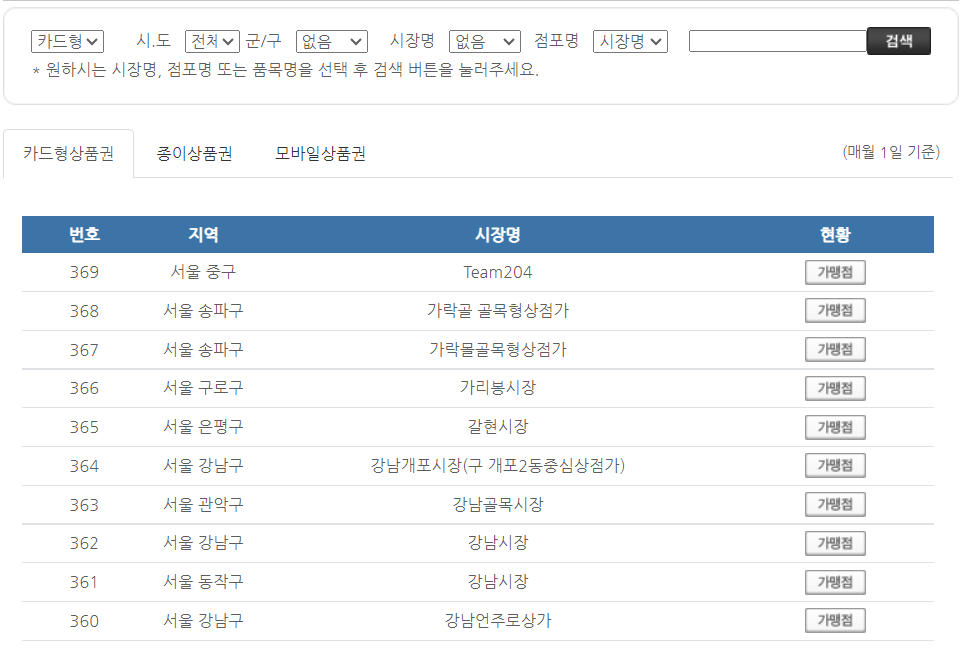The height and width of the screenshot is (654, 965).
Task: Click the 서울 동작구 region cell
Action: 203,581
